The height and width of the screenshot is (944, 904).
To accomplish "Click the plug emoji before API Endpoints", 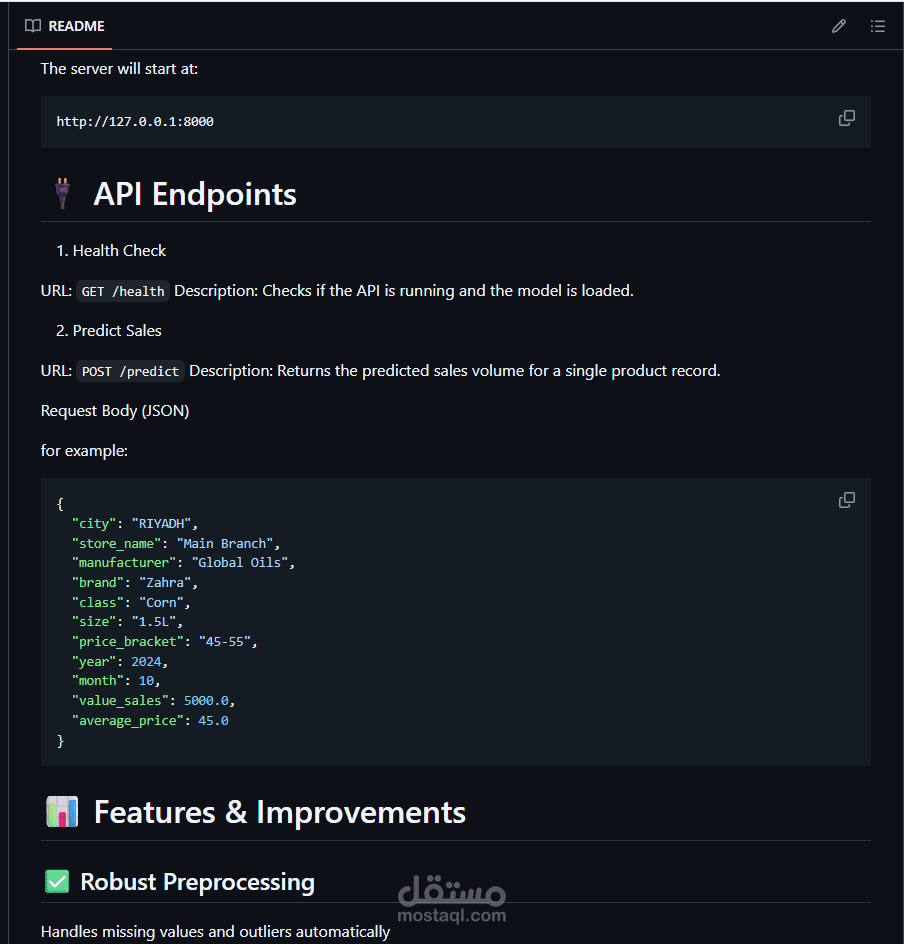I will [62, 193].
